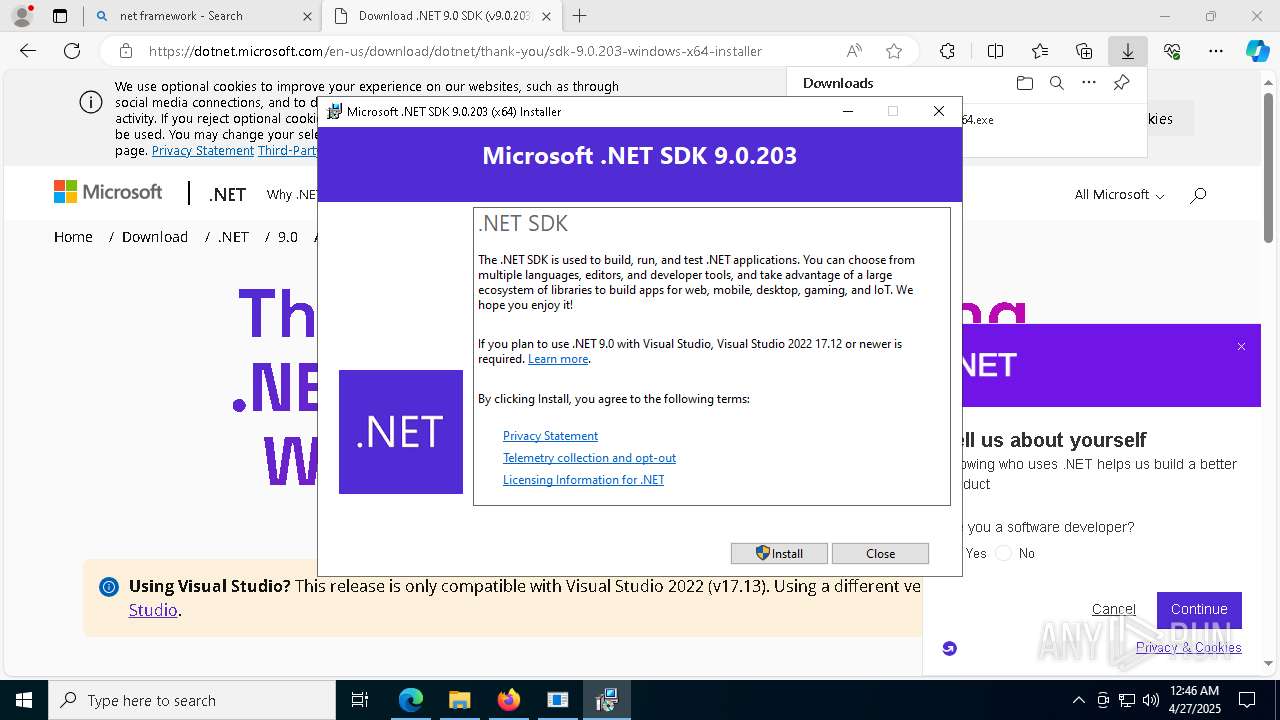Click the Microsoft logo on the page
1280x720 pixels.
click(108, 192)
